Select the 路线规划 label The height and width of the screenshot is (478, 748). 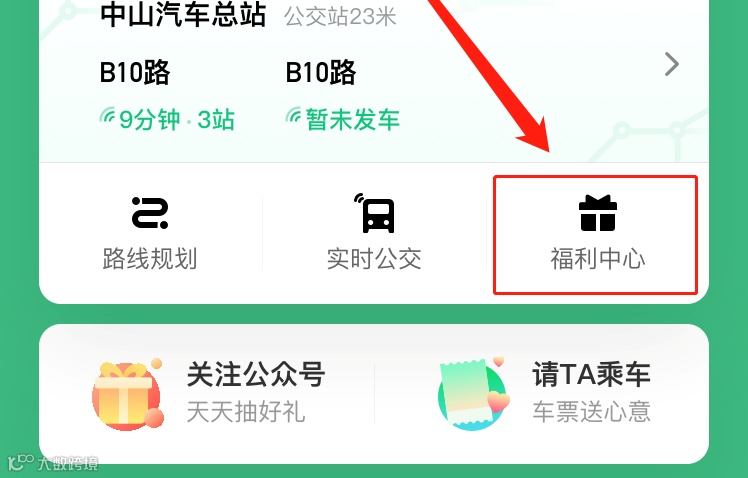click(150, 259)
